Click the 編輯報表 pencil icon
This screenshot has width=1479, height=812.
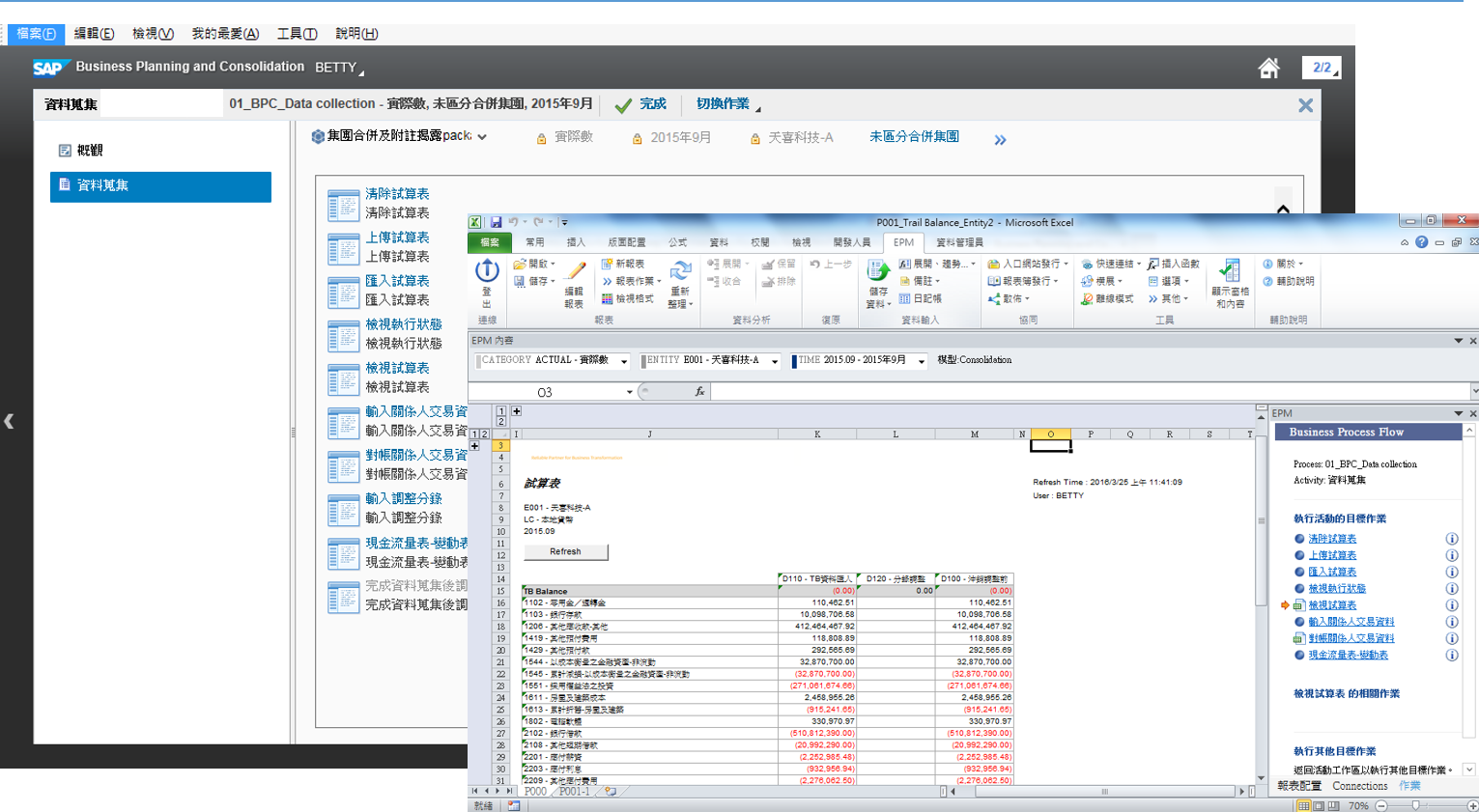click(x=575, y=273)
